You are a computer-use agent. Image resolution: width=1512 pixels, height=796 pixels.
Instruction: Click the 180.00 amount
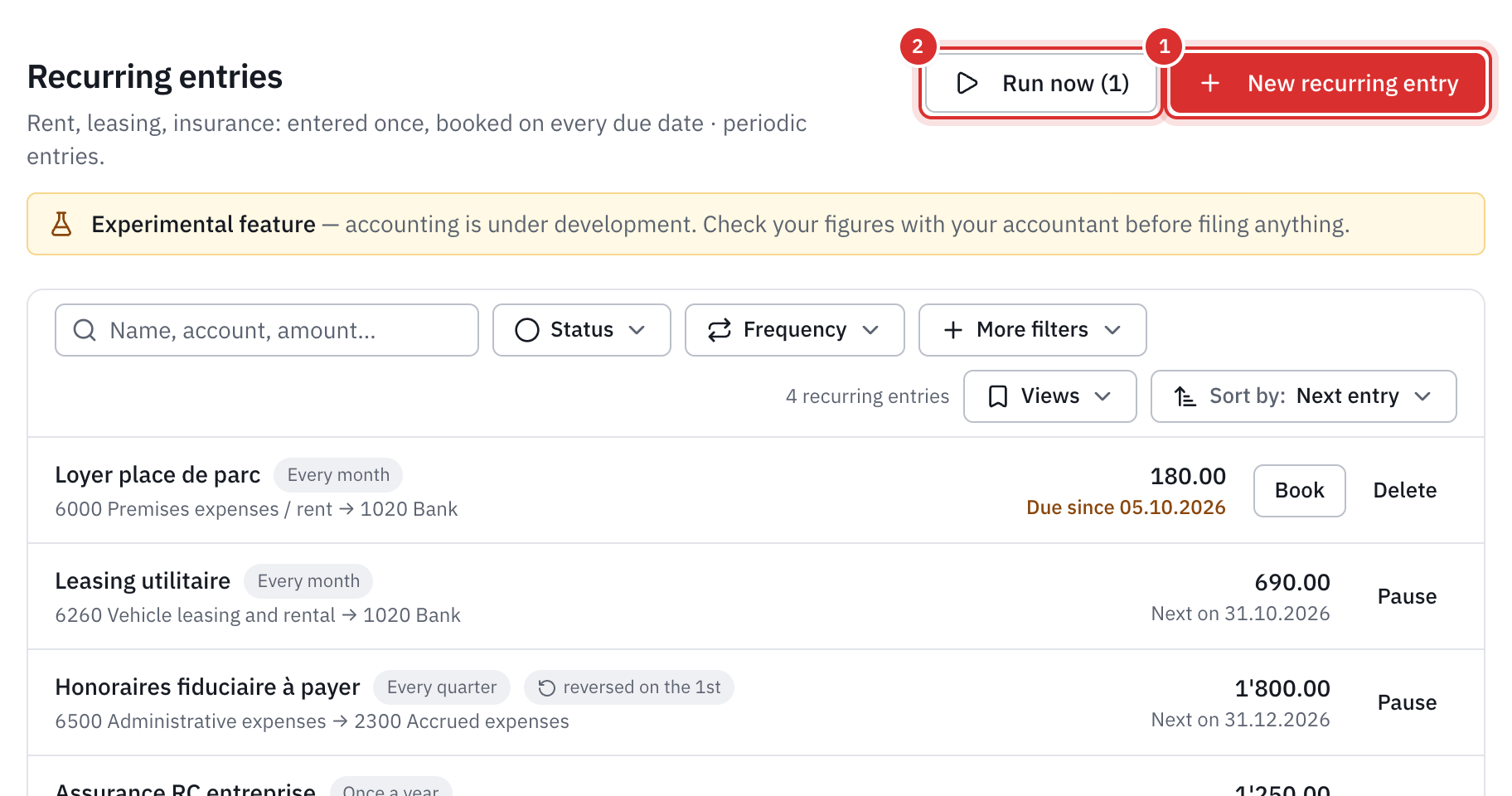click(1188, 476)
